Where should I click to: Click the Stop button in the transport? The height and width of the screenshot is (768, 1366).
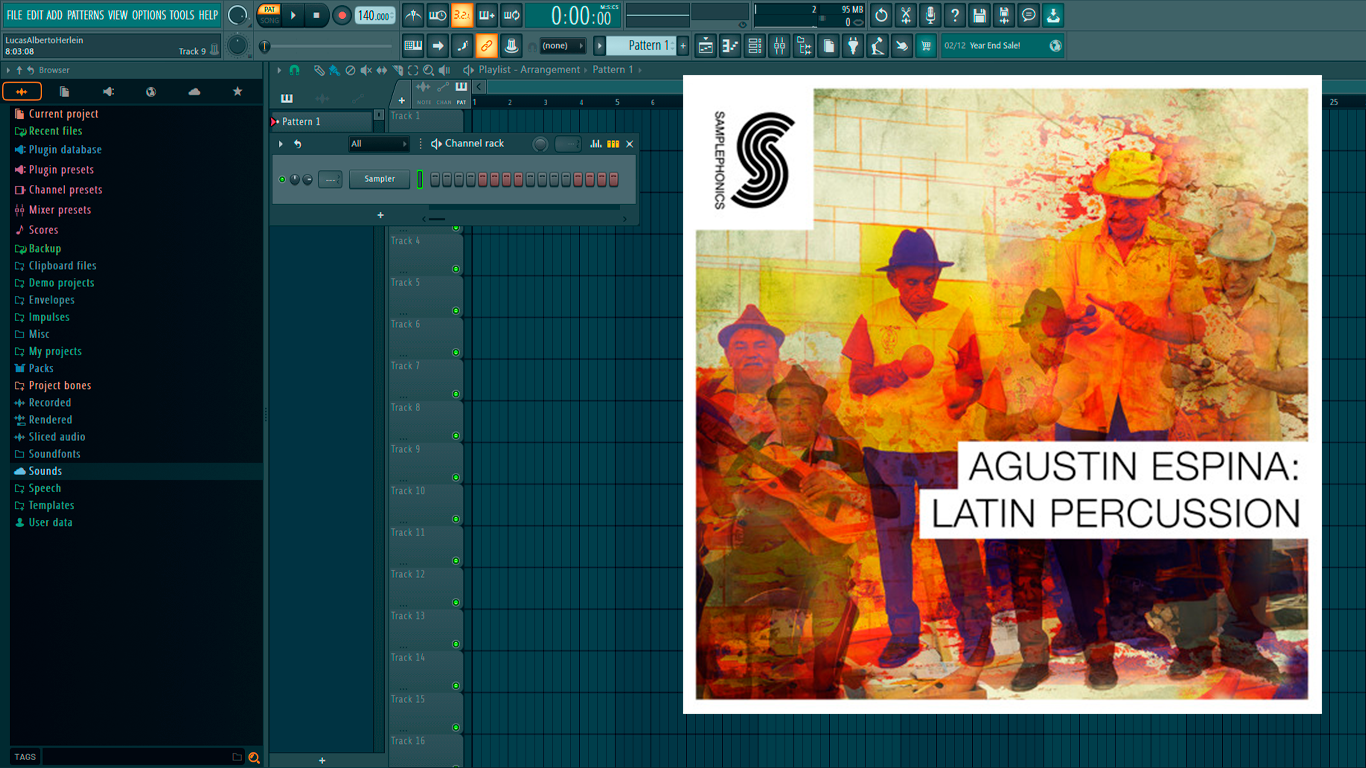(x=316, y=15)
